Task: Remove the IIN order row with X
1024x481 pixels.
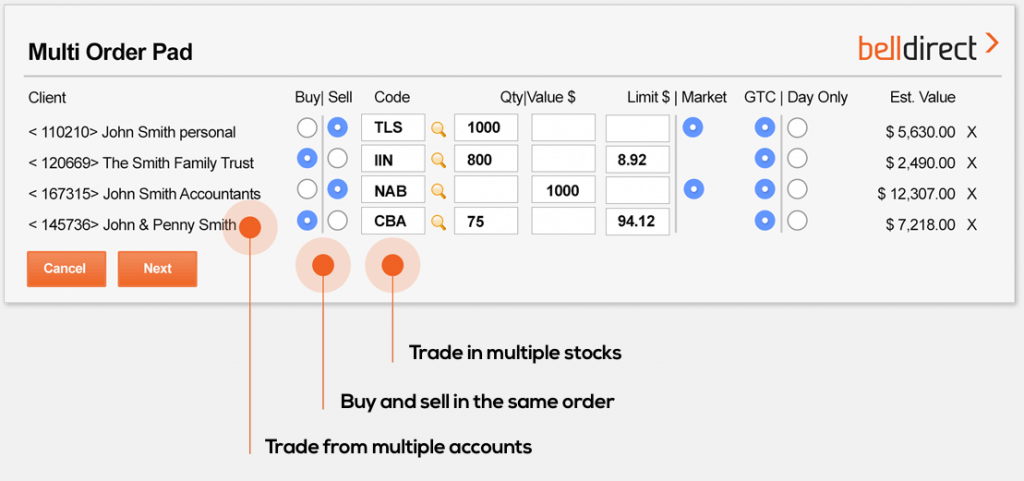Action: [971, 162]
